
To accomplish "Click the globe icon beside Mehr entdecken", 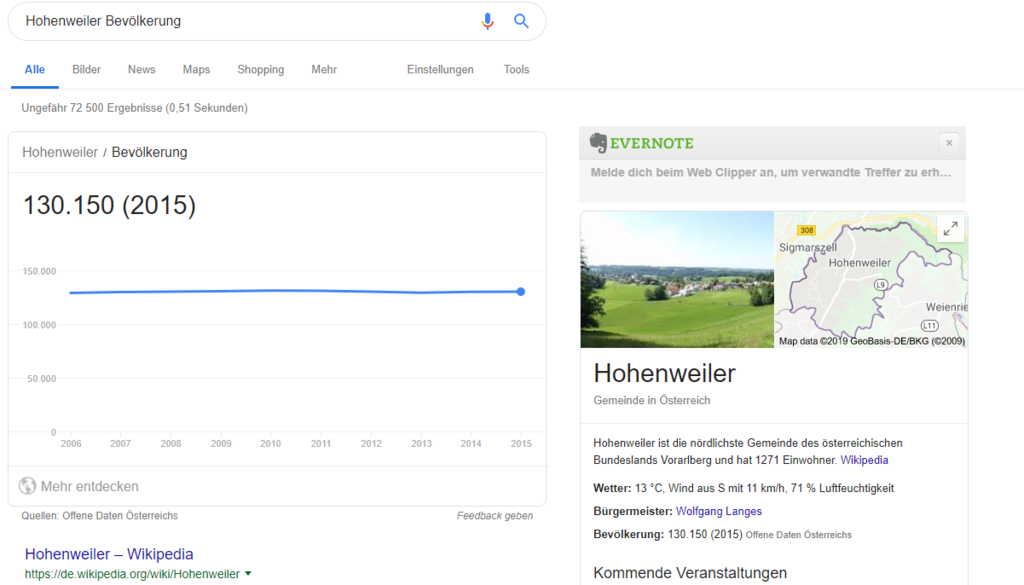I will (x=28, y=487).
